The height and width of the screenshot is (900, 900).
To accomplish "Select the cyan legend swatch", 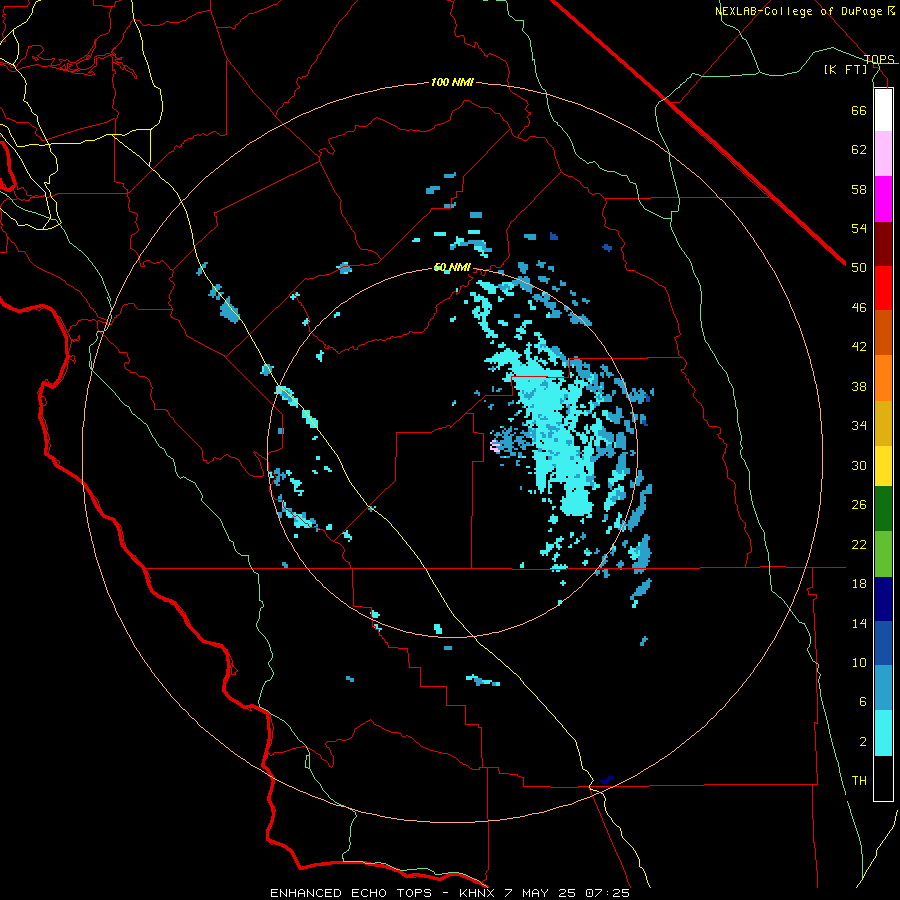I will [x=883, y=733].
